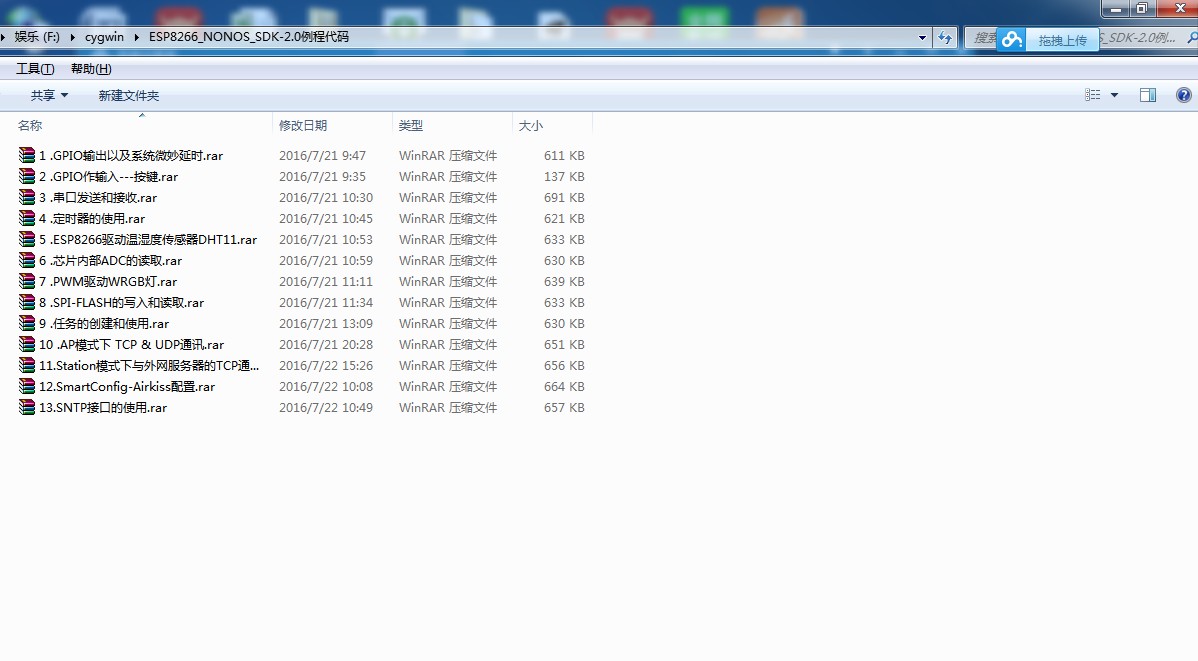
Task: Click size value 691 KB
Action: tap(564, 197)
